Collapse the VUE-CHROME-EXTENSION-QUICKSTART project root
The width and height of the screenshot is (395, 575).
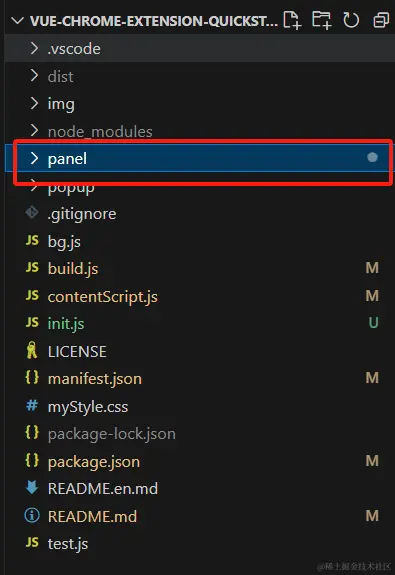pos(17,21)
